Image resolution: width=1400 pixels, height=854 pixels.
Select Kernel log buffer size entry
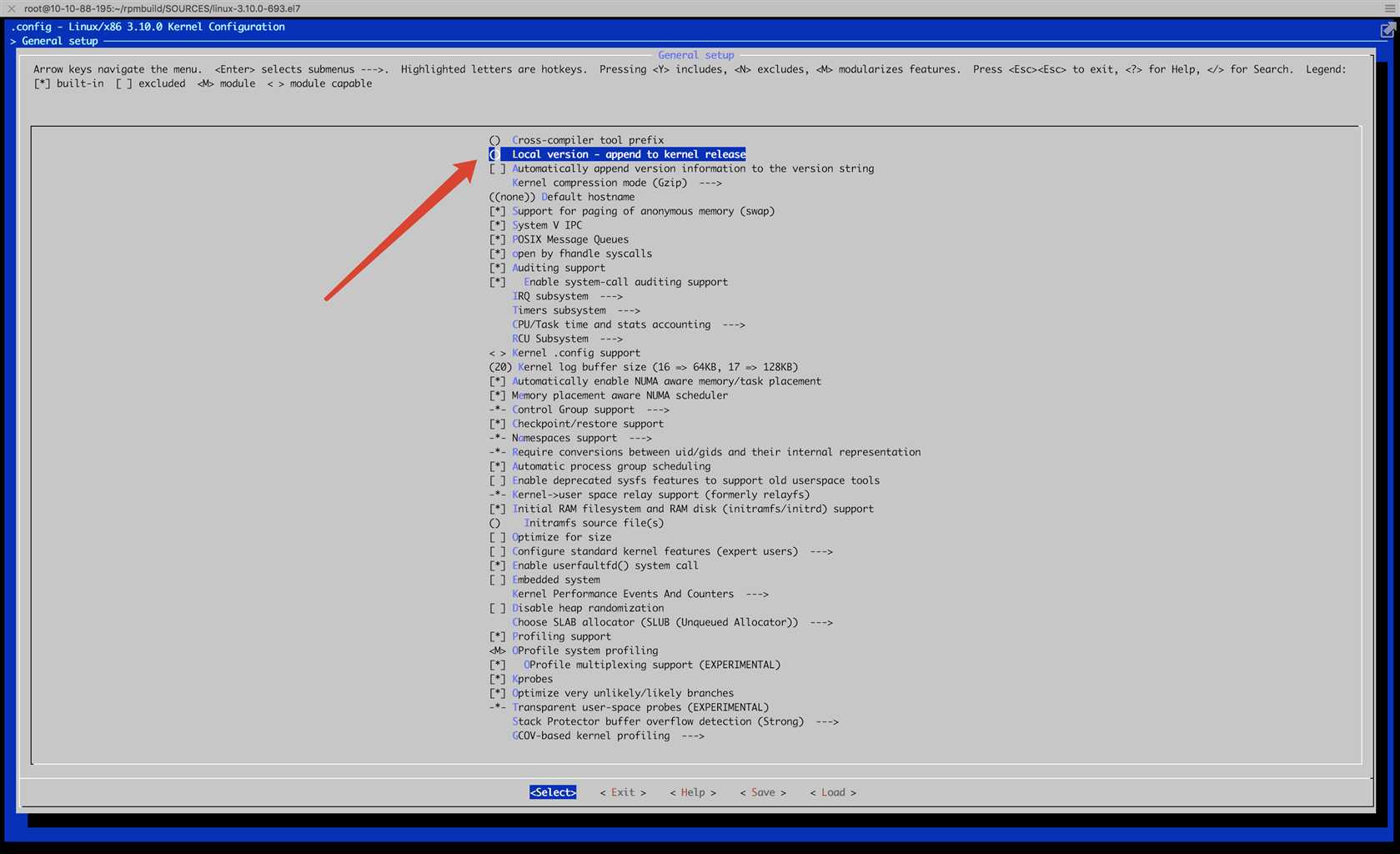(x=643, y=367)
